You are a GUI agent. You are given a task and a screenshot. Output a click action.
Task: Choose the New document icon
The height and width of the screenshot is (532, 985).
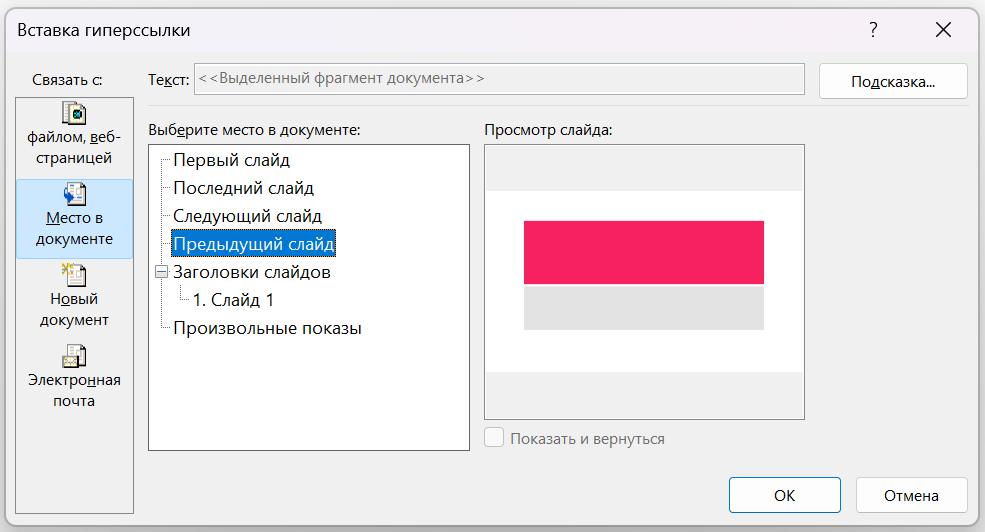tap(74, 275)
